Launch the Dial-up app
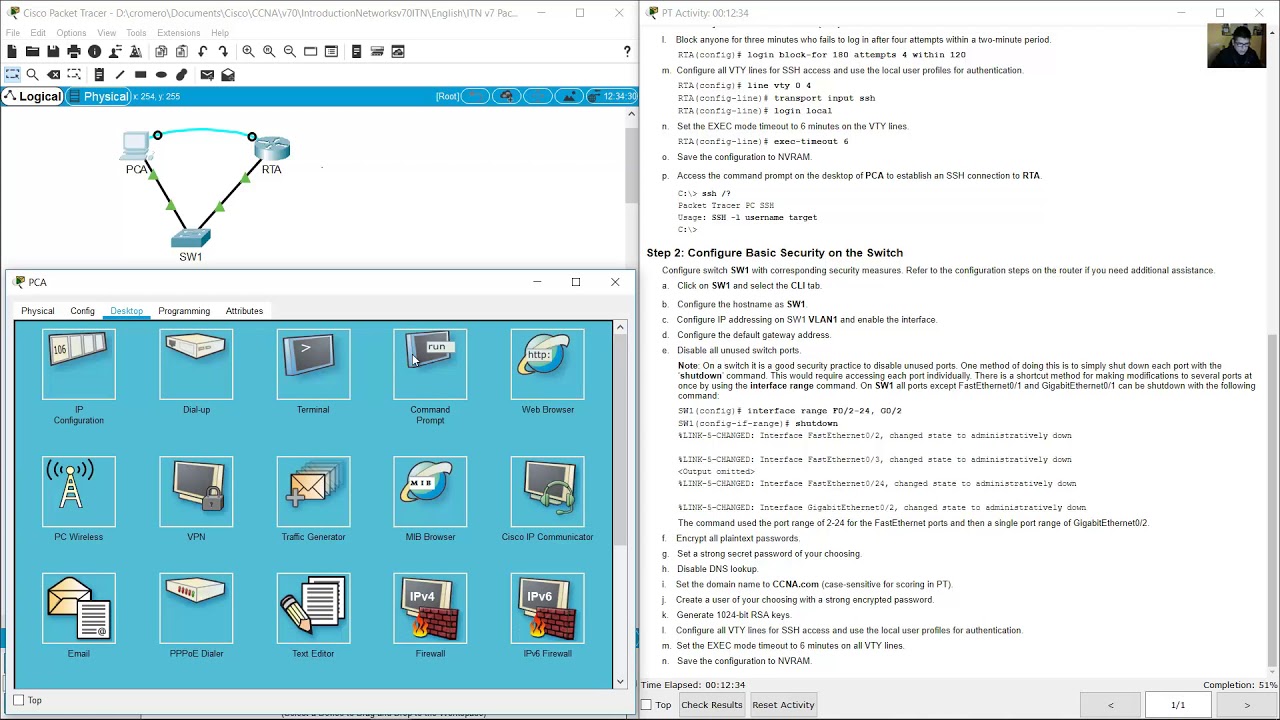 click(x=196, y=365)
